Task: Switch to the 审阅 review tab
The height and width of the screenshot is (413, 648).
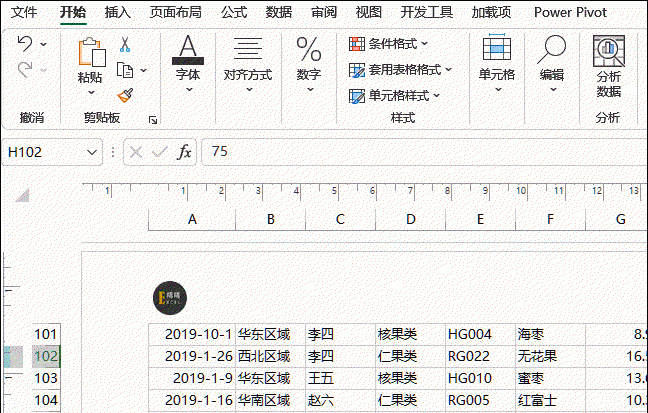Action: click(x=324, y=12)
